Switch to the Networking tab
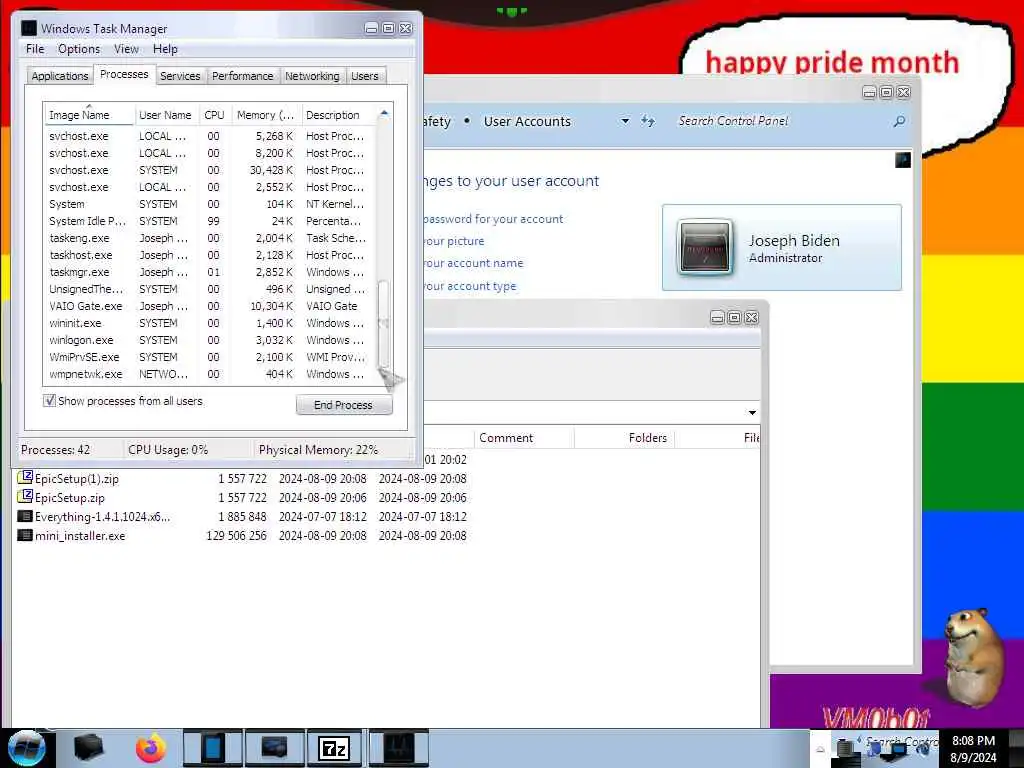1024x768 pixels. (312, 76)
